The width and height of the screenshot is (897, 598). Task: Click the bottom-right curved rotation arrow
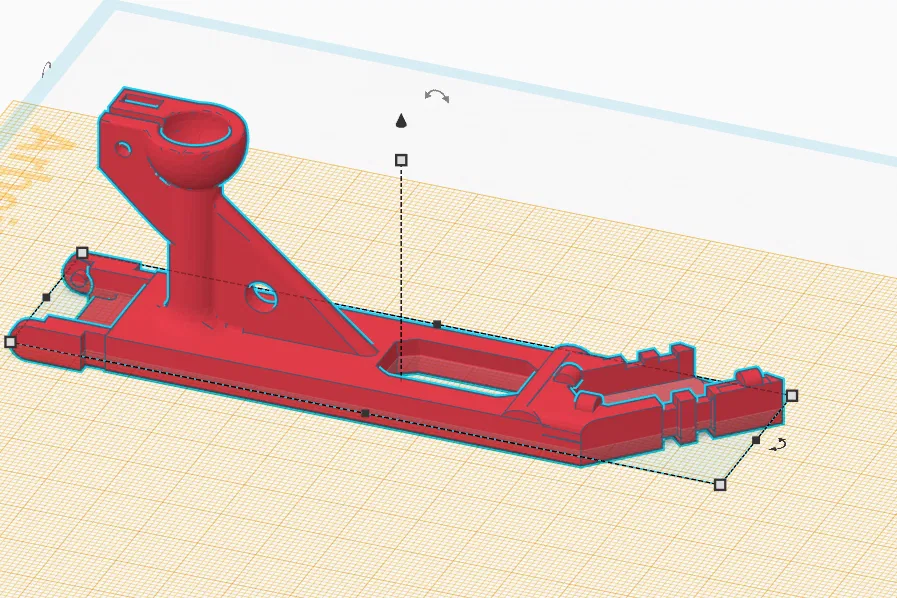(778, 444)
